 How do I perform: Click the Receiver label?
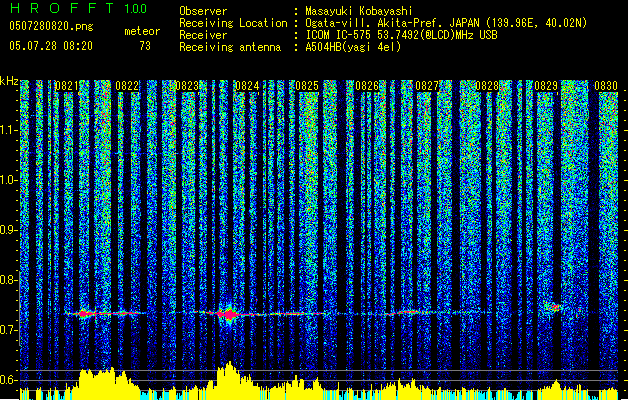203,35
